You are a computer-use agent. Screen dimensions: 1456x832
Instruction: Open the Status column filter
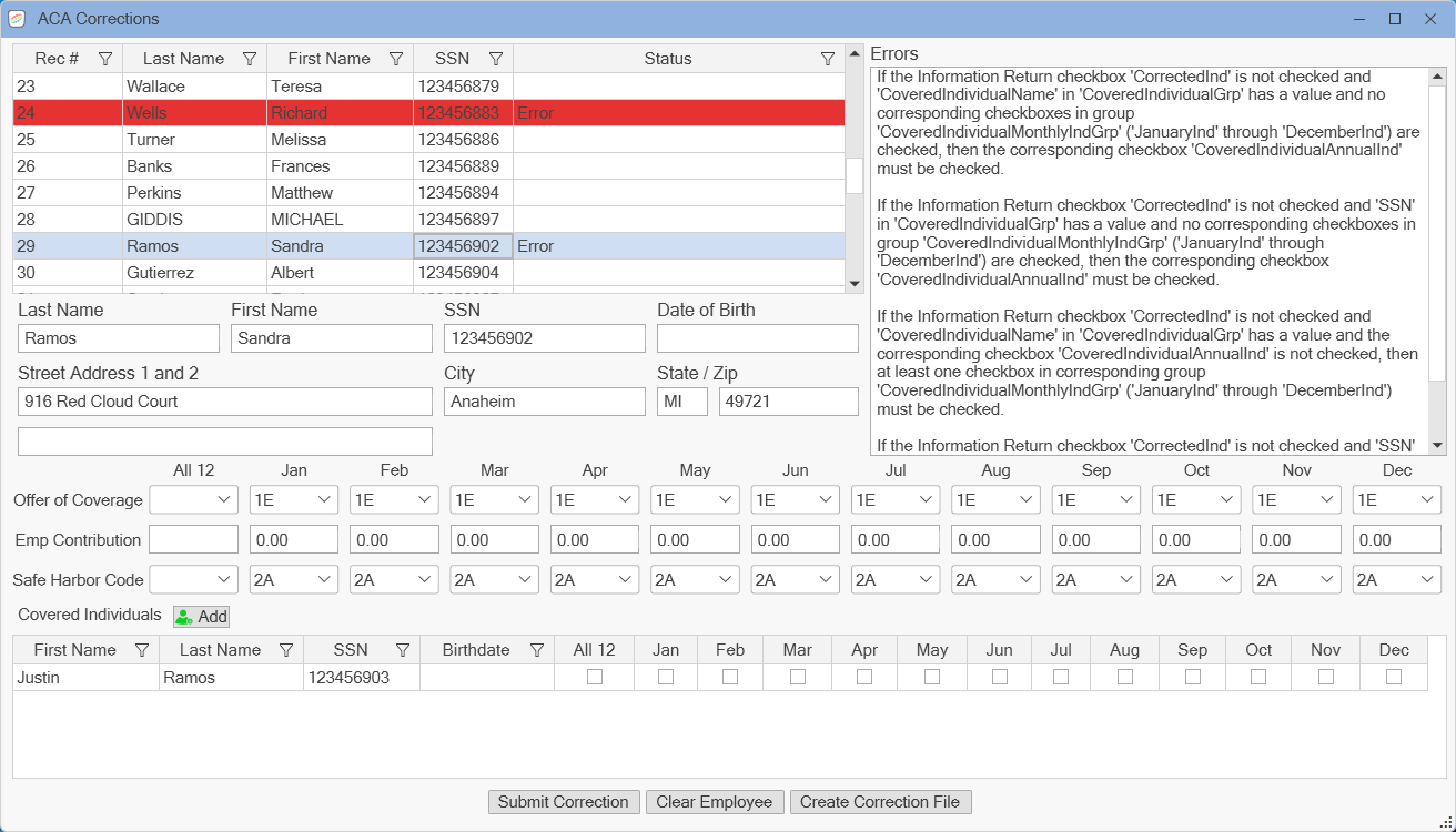(x=827, y=59)
